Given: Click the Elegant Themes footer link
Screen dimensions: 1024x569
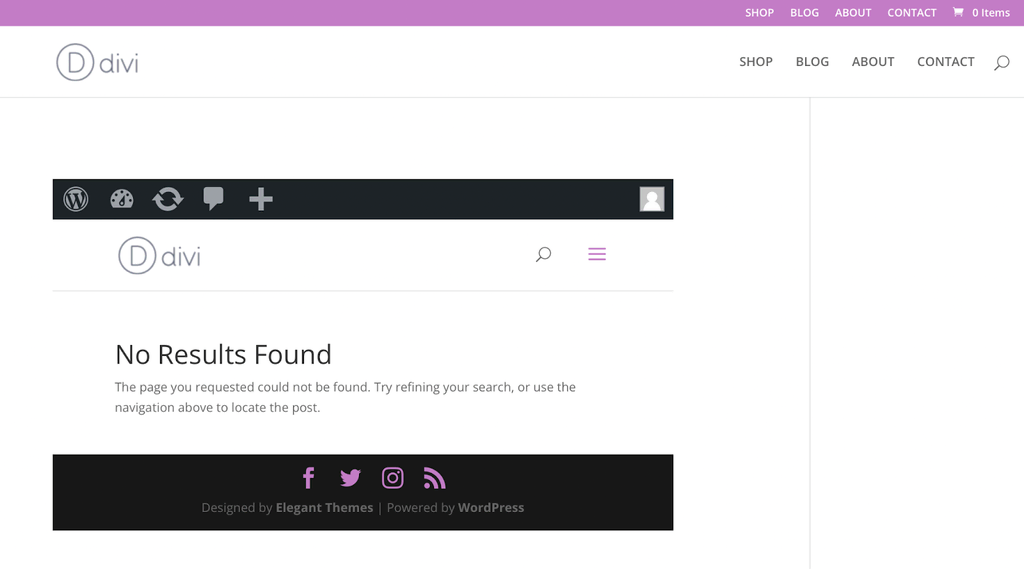Looking at the screenshot, I should click(x=324, y=508).
